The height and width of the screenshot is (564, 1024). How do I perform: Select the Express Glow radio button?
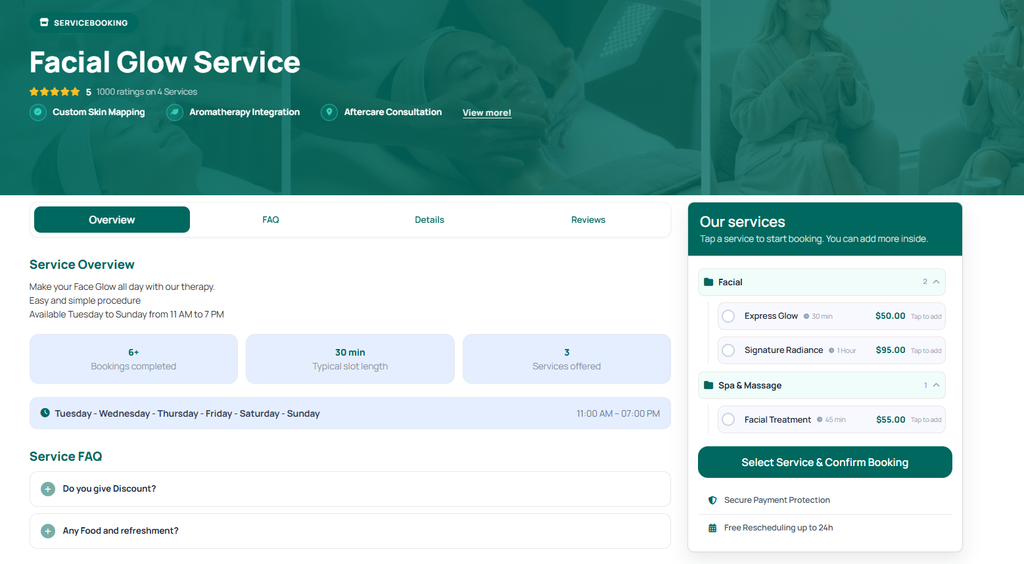728,316
